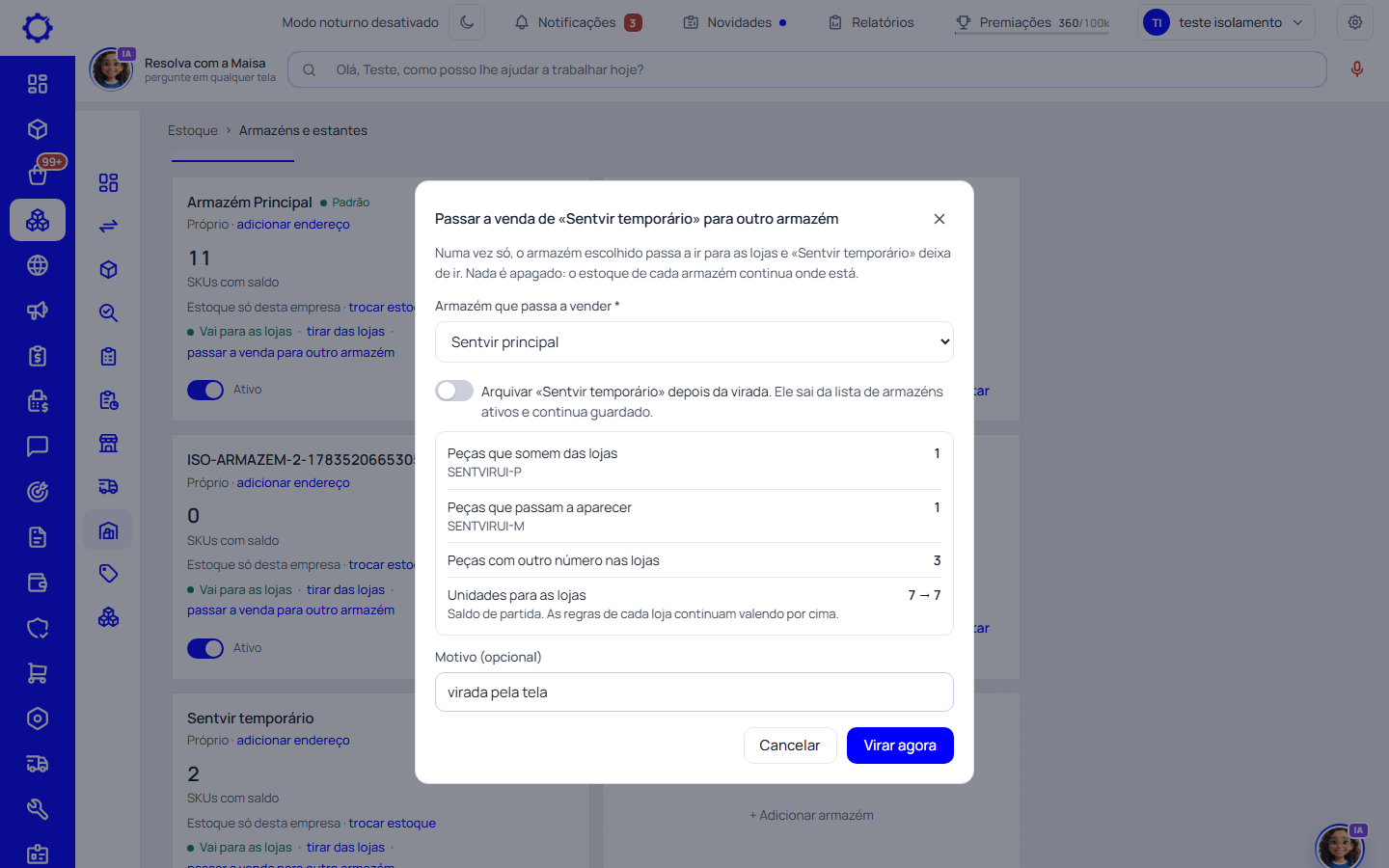Open delivery truck icon in secondary sidebar

[108, 487]
